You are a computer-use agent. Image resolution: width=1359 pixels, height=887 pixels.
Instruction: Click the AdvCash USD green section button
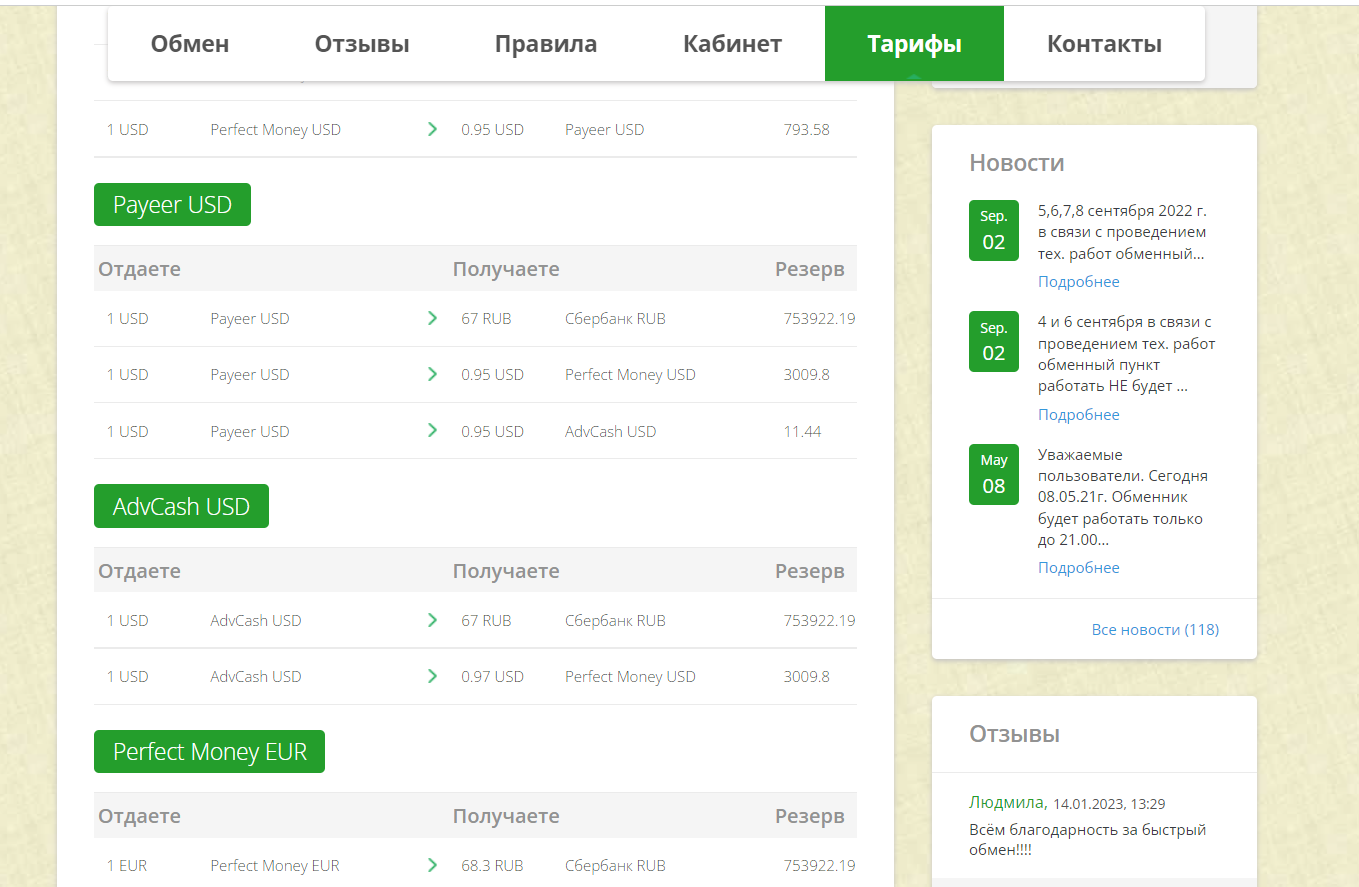click(181, 507)
